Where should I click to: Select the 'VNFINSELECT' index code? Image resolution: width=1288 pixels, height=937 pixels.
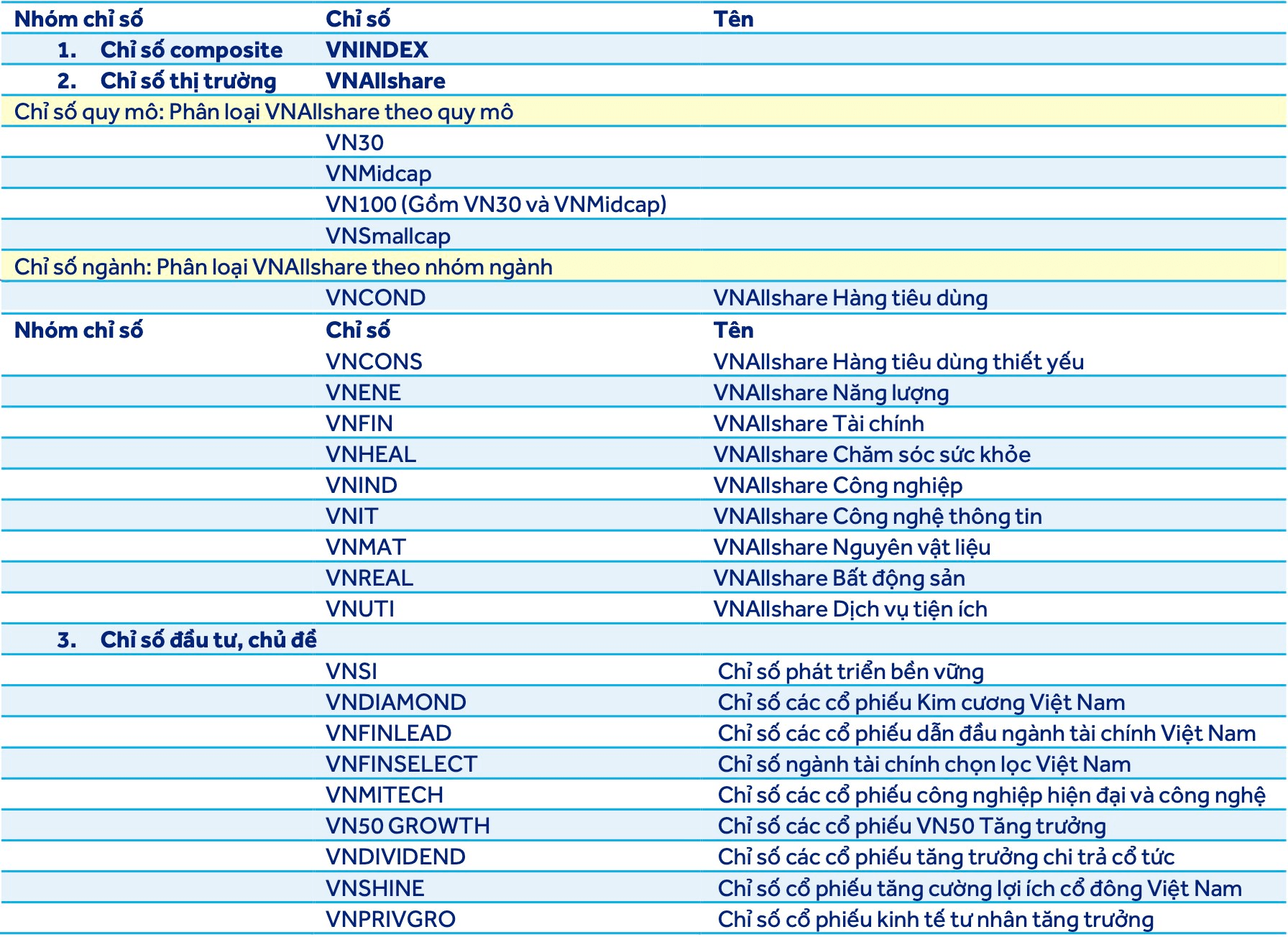point(402,764)
